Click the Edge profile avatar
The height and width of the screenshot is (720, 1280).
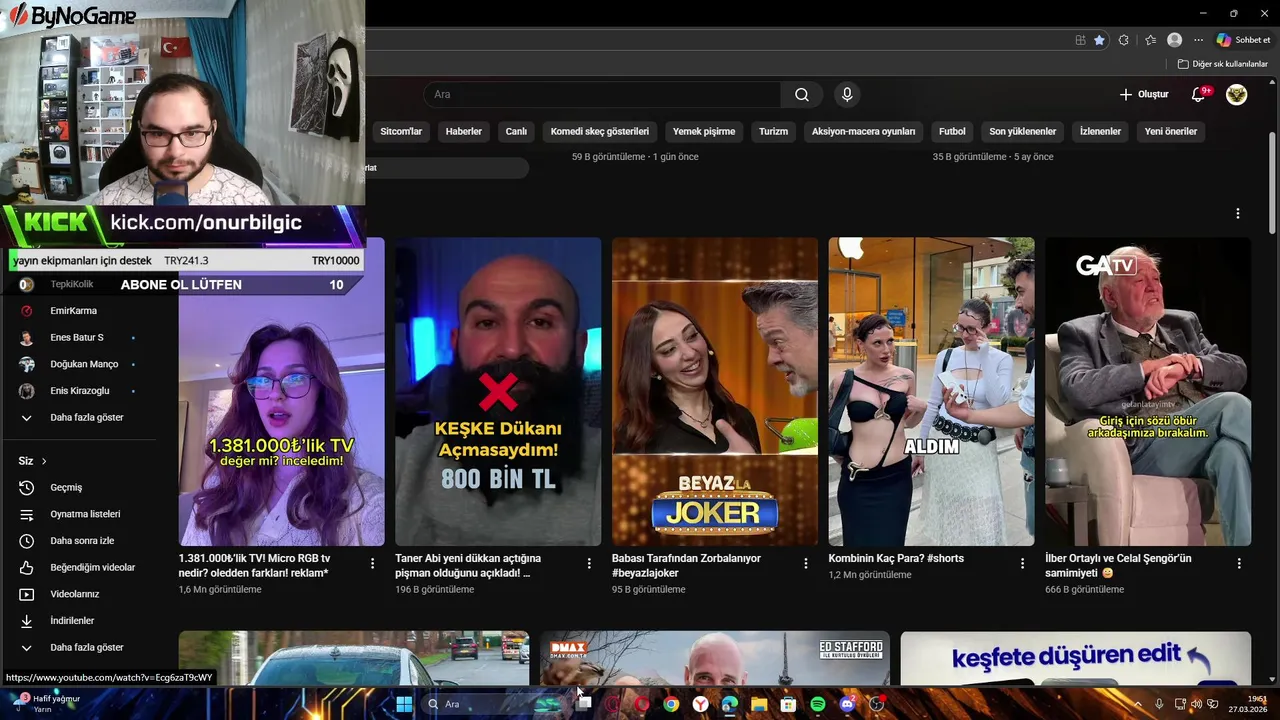coord(1175,40)
